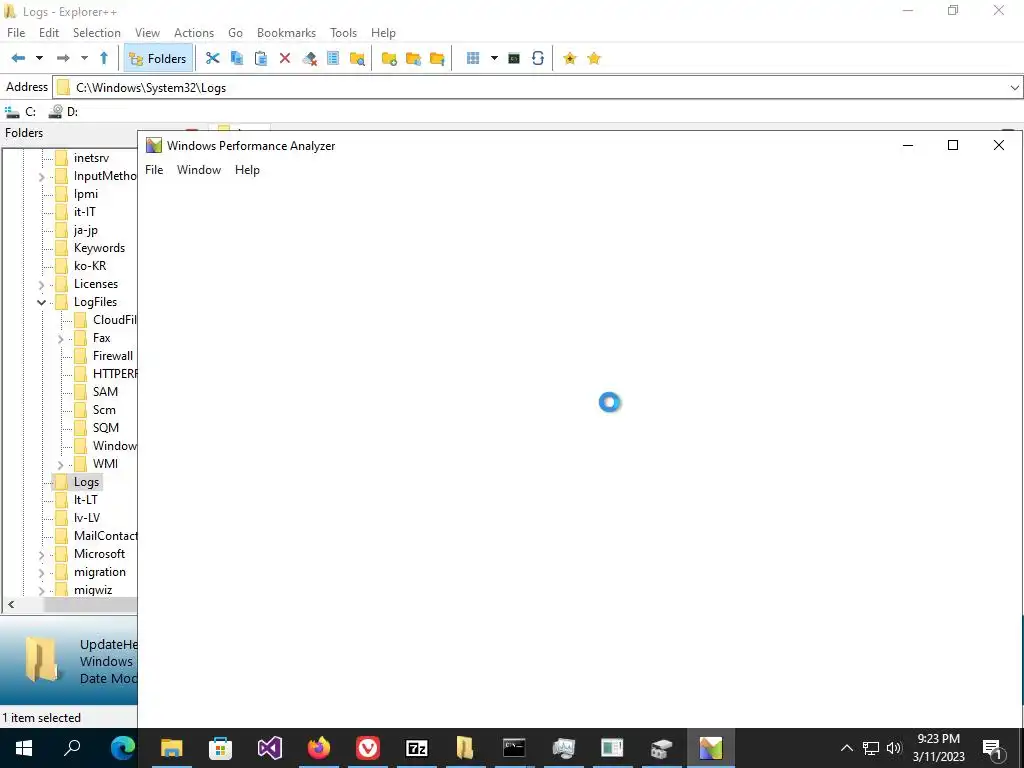Open the Explorer++ Help menu

(383, 33)
